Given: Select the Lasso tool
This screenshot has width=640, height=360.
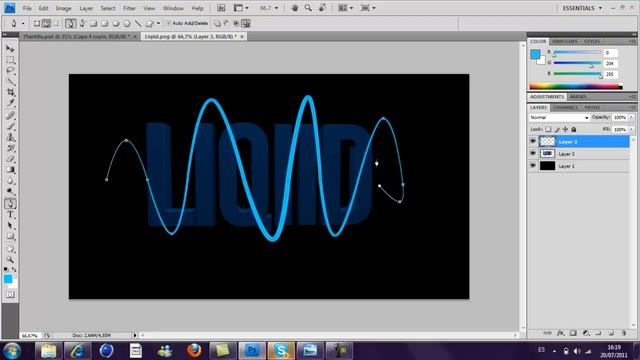Looking at the screenshot, I should click(10, 71).
